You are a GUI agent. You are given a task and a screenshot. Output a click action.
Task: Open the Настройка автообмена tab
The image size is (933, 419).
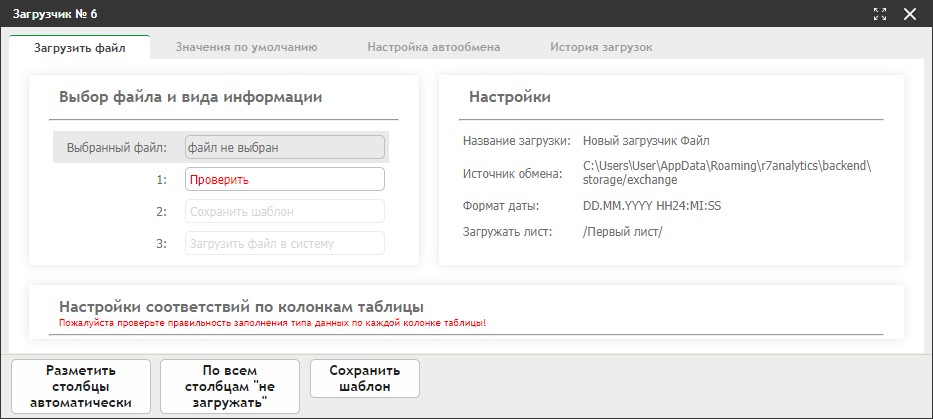click(x=434, y=47)
